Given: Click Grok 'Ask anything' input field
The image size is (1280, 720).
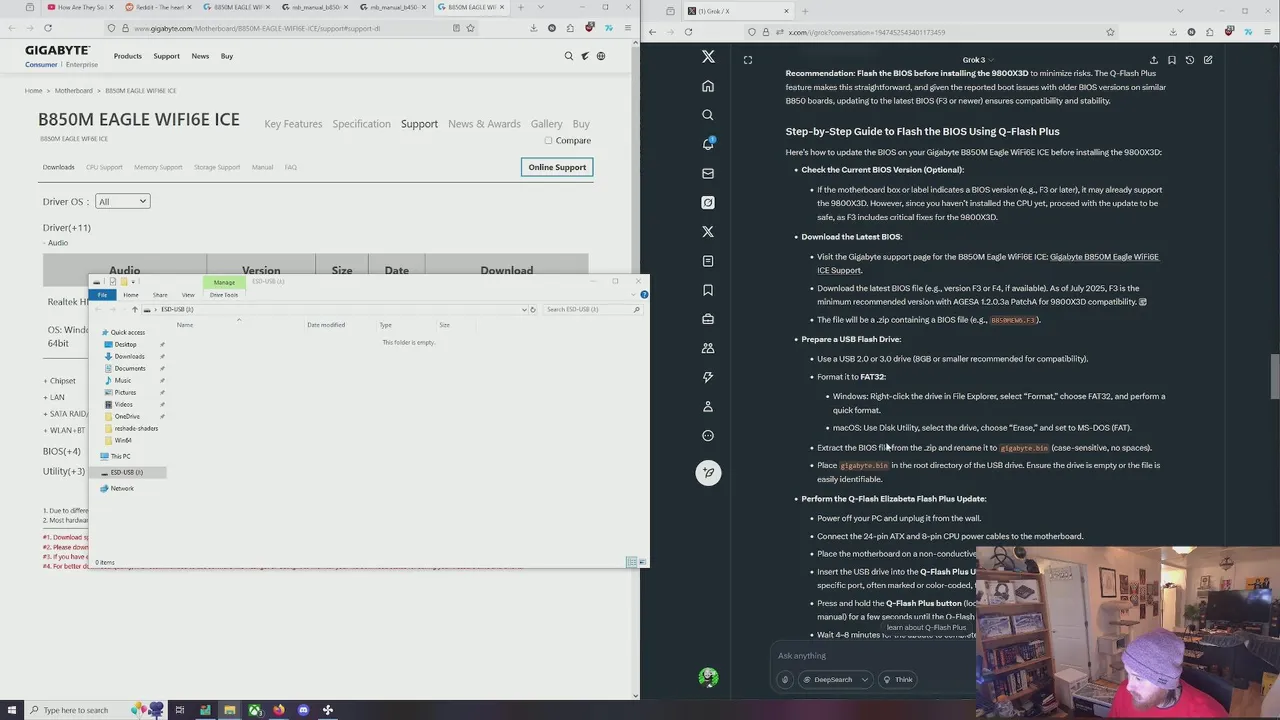Looking at the screenshot, I should [872, 656].
